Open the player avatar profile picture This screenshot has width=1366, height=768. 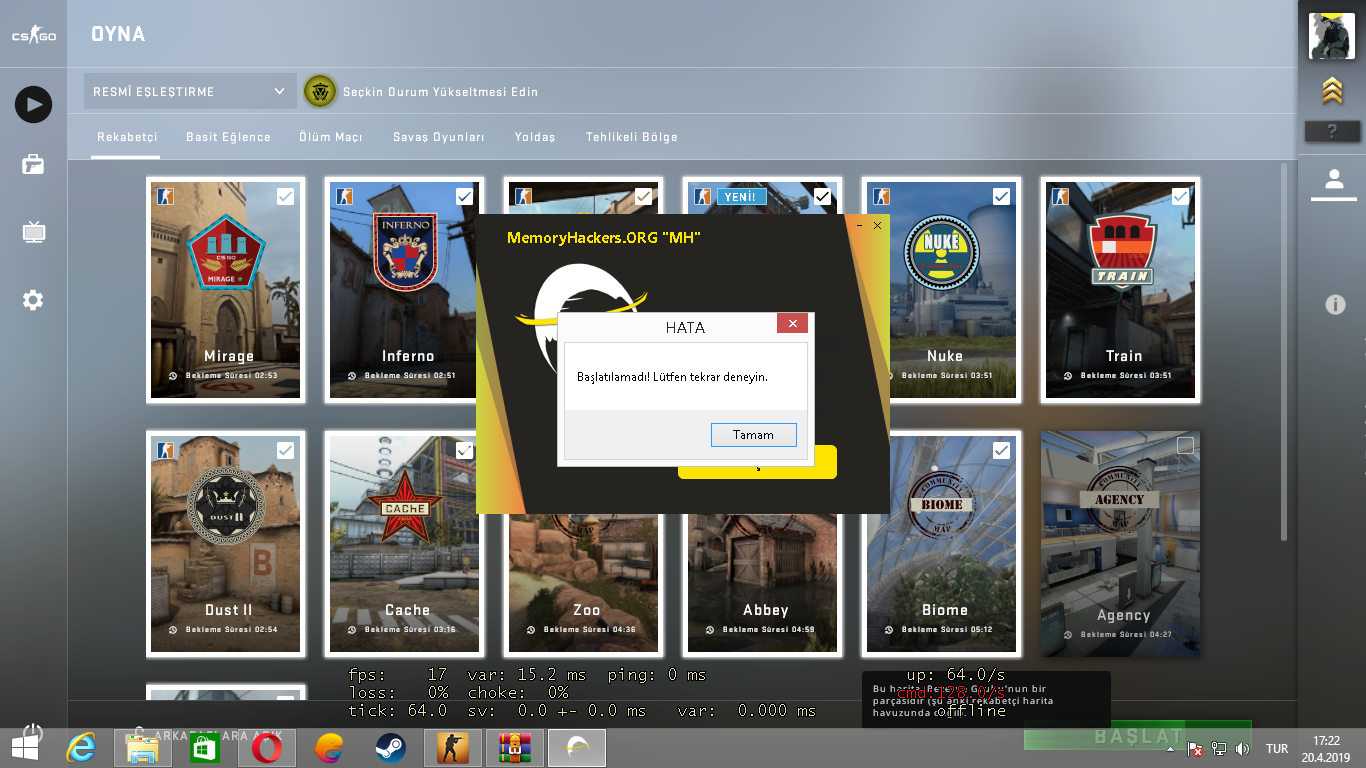(1331, 36)
